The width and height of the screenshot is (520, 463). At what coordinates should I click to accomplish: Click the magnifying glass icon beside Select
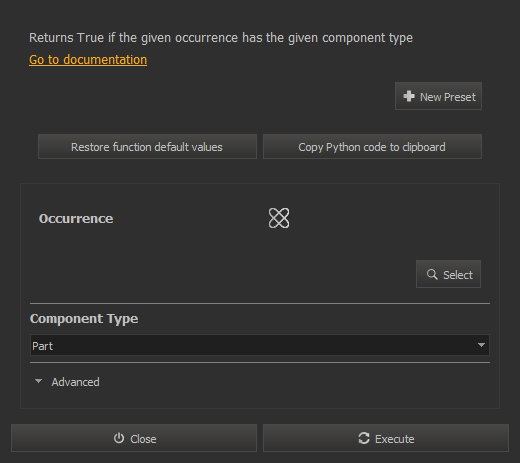pyautogui.click(x=432, y=274)
